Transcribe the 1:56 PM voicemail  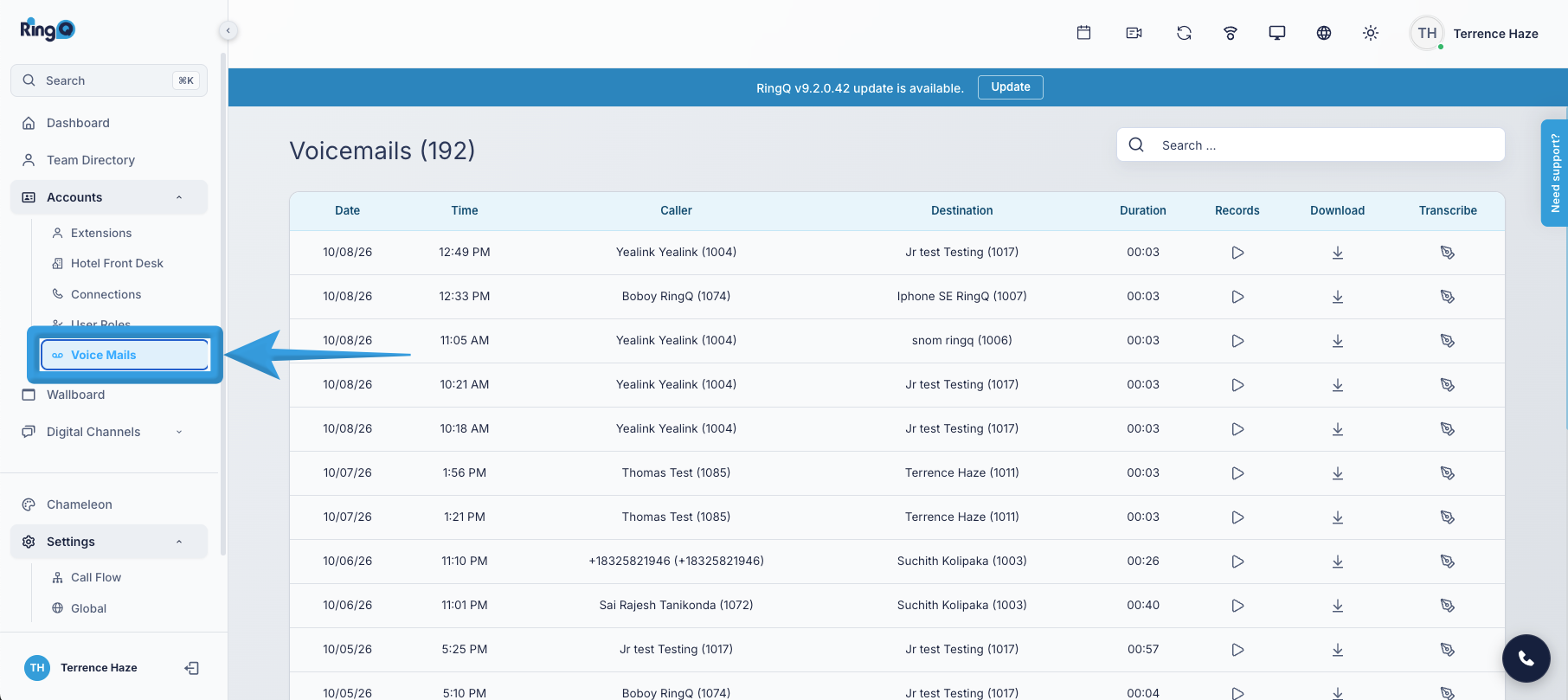[x=1448, y=473]
